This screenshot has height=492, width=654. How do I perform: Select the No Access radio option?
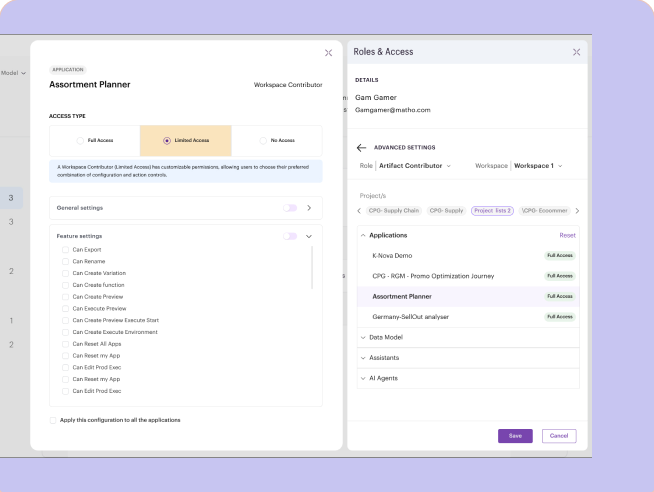(x=263, y=141)
